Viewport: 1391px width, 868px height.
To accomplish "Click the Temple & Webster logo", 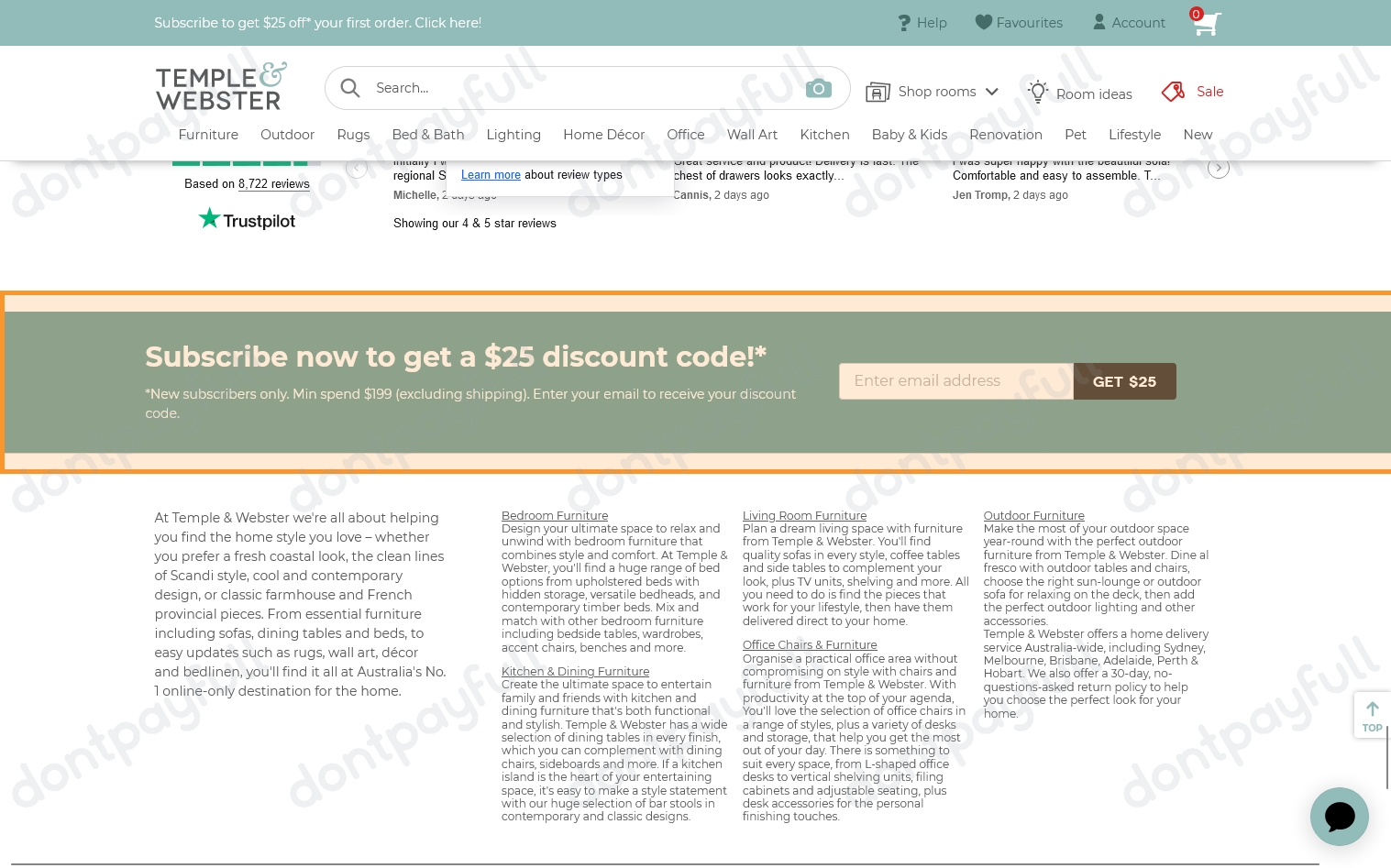I will click(x=221, y=87).
